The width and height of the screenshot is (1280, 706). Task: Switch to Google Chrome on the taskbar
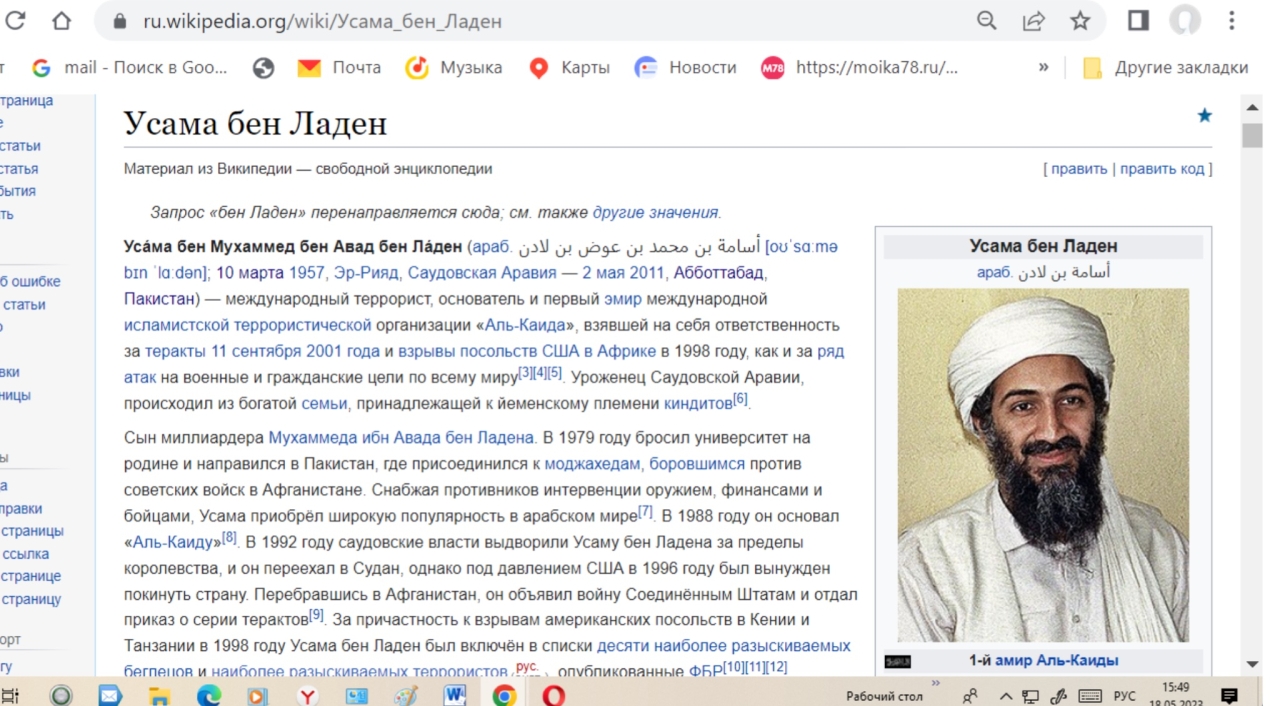504,695
